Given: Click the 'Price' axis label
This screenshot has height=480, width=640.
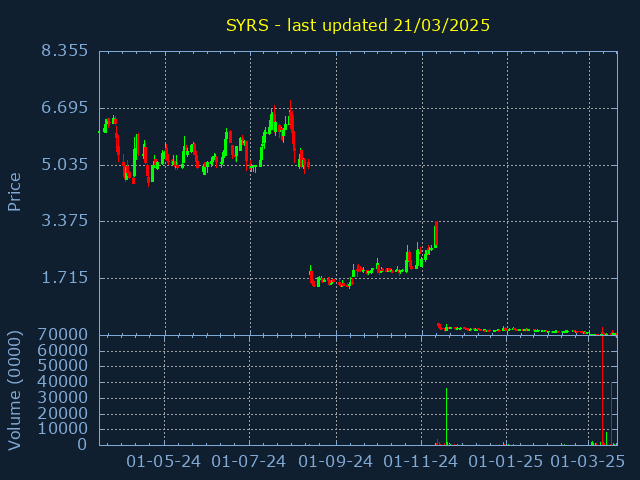Looking at the screenshot, I should (14, 192).
